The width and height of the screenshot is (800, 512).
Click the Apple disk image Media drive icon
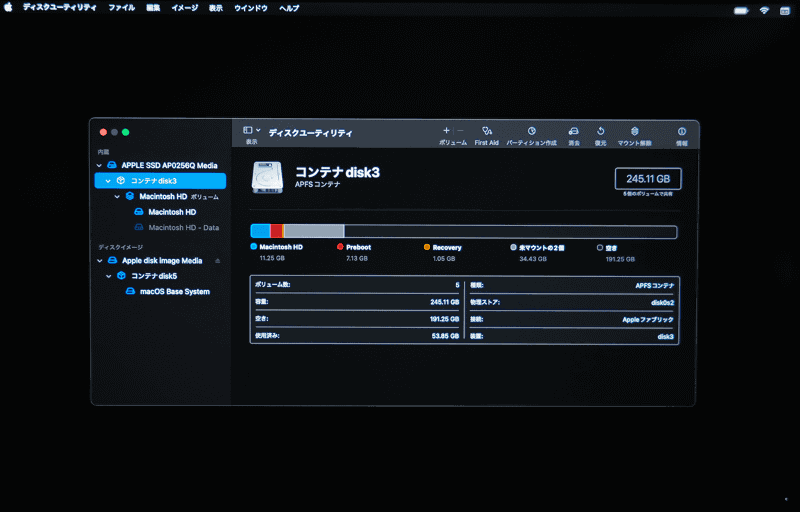[x=112, y=260]
